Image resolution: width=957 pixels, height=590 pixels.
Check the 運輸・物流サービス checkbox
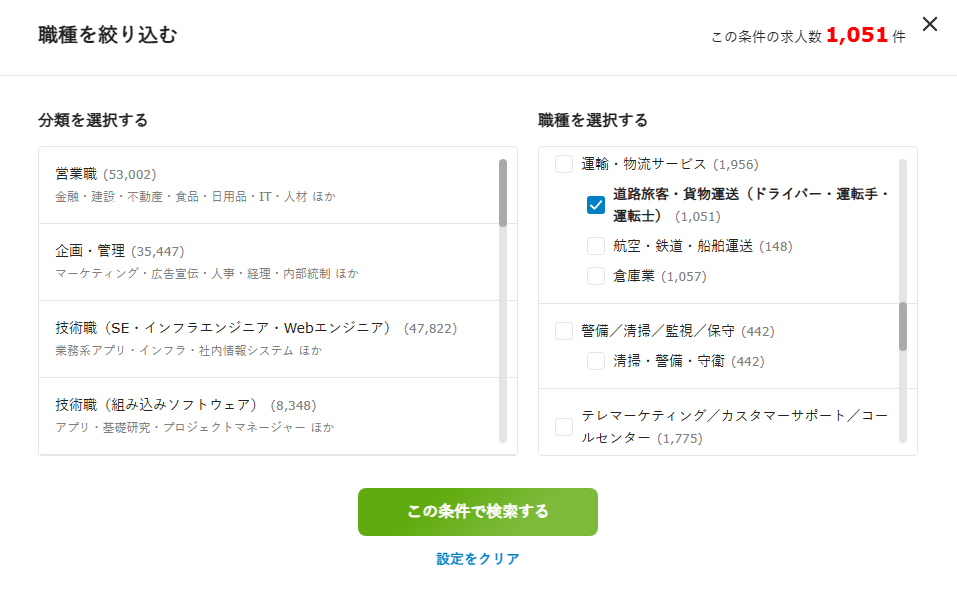click(563, 164)
